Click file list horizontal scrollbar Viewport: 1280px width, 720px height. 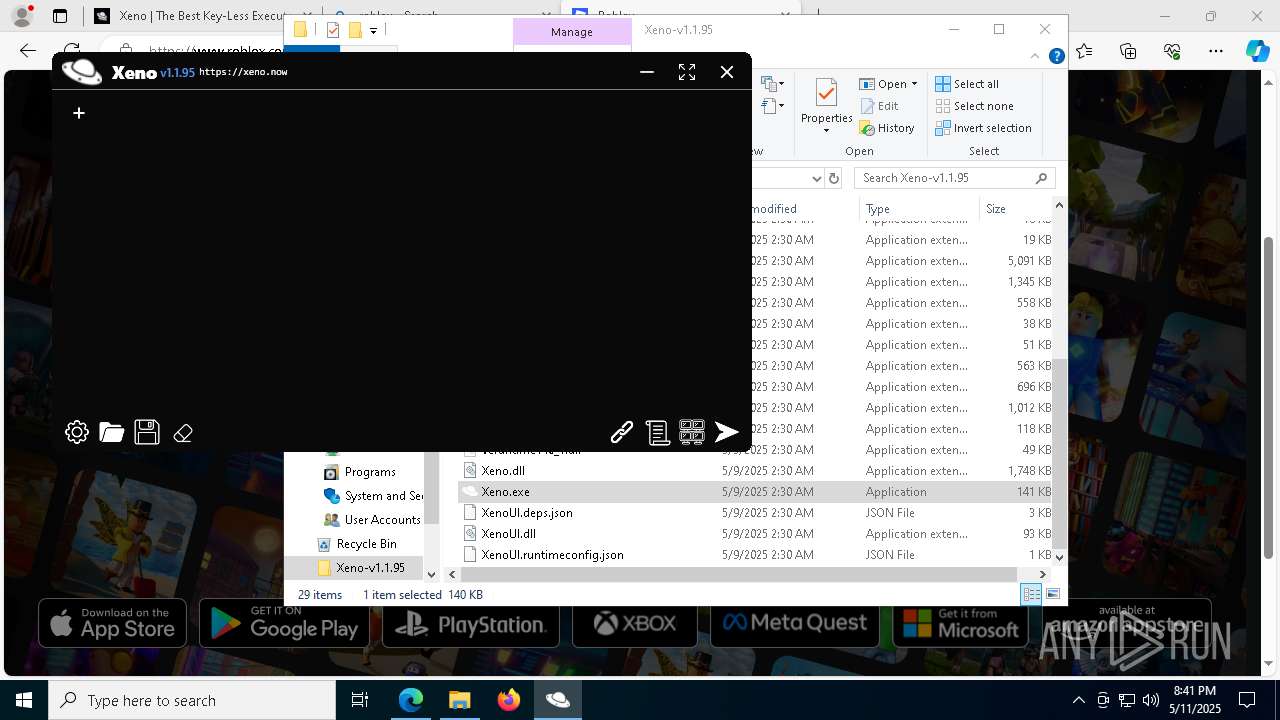pyautogui.click(x=739, y=574)
